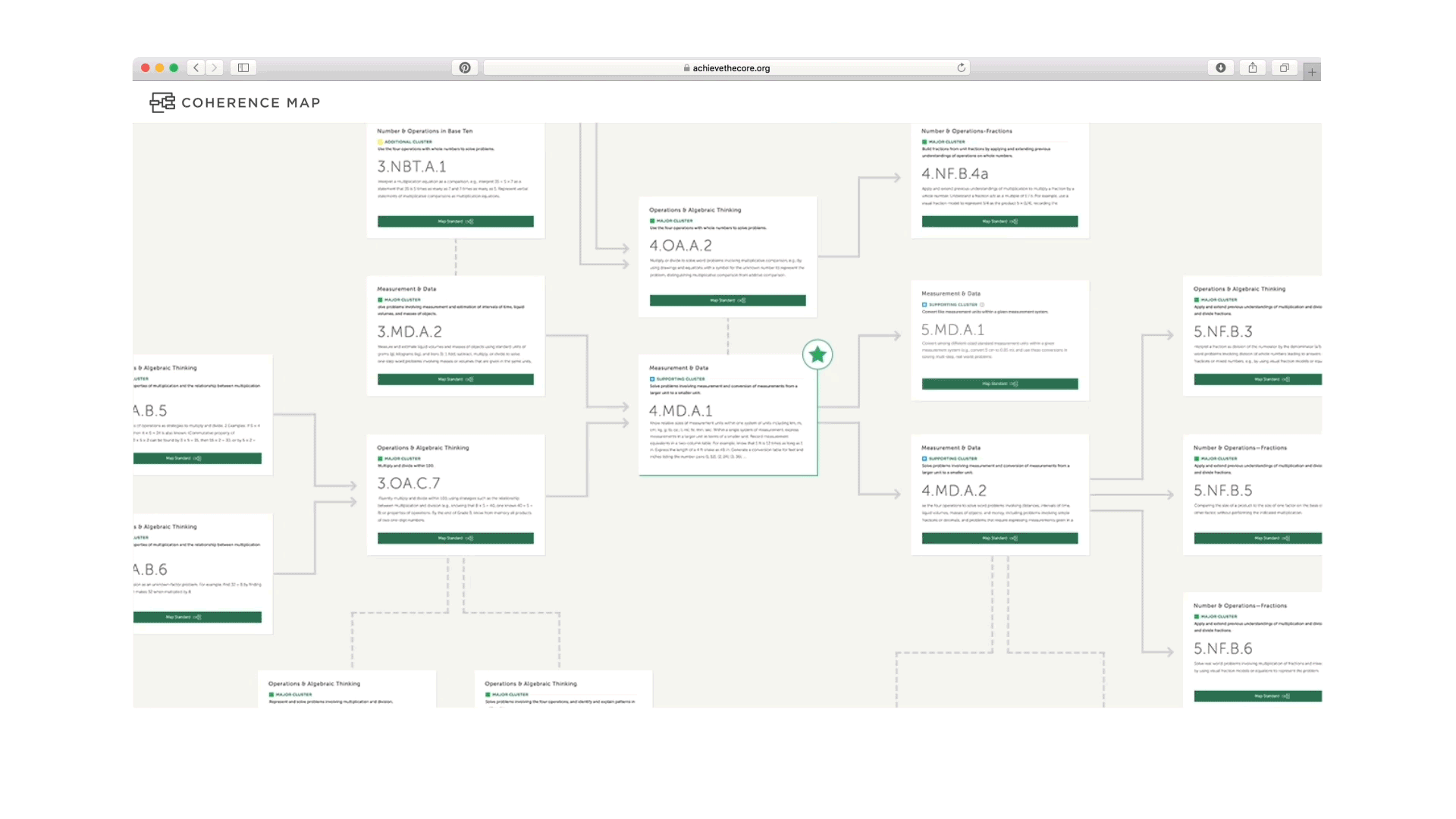The width and height of the screenshot is (1456, 819).
Task: Open the share icon in Safari toolbar
Action: (x=1253, y=67)
